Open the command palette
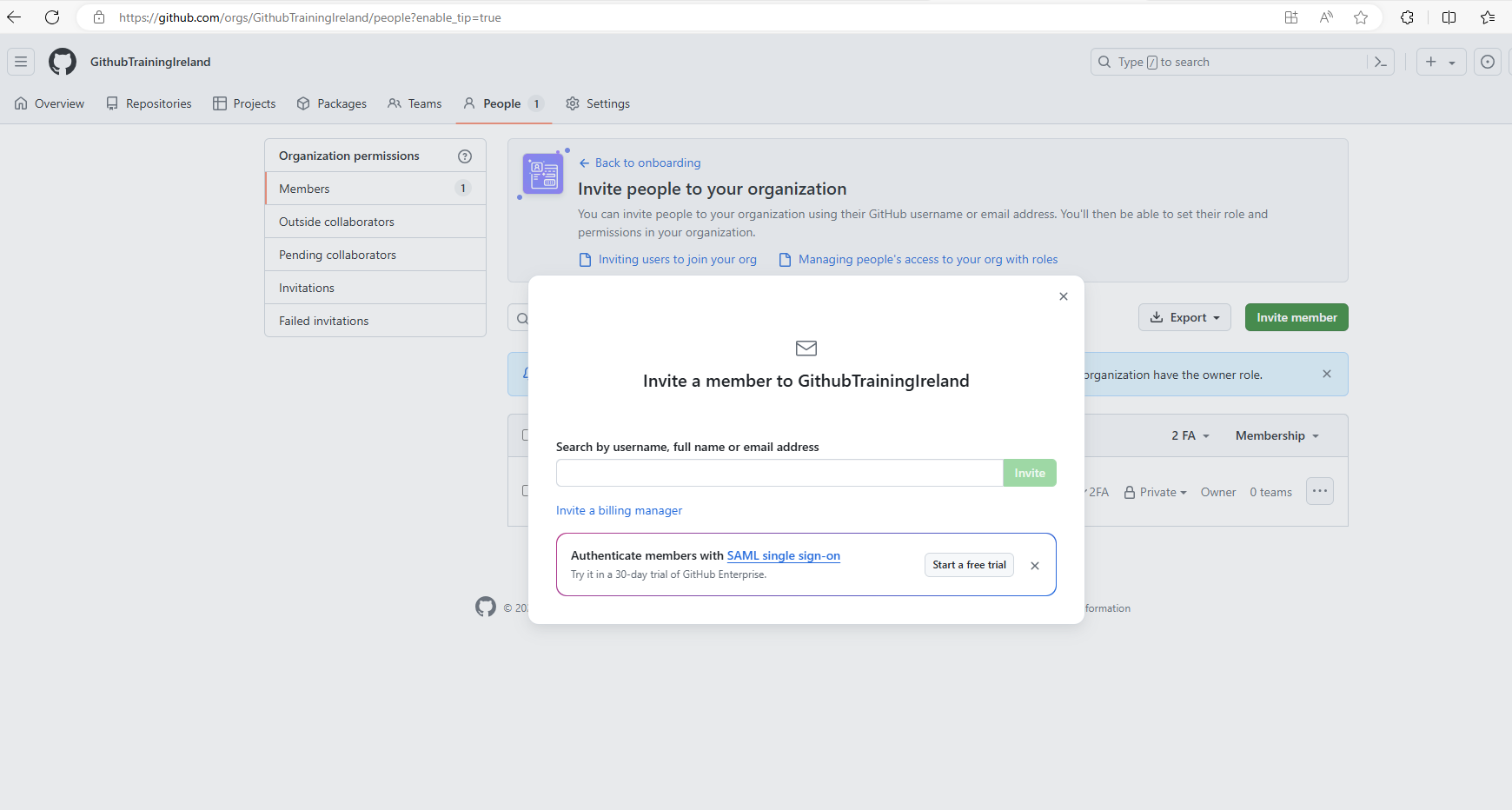 point(1381,62)
